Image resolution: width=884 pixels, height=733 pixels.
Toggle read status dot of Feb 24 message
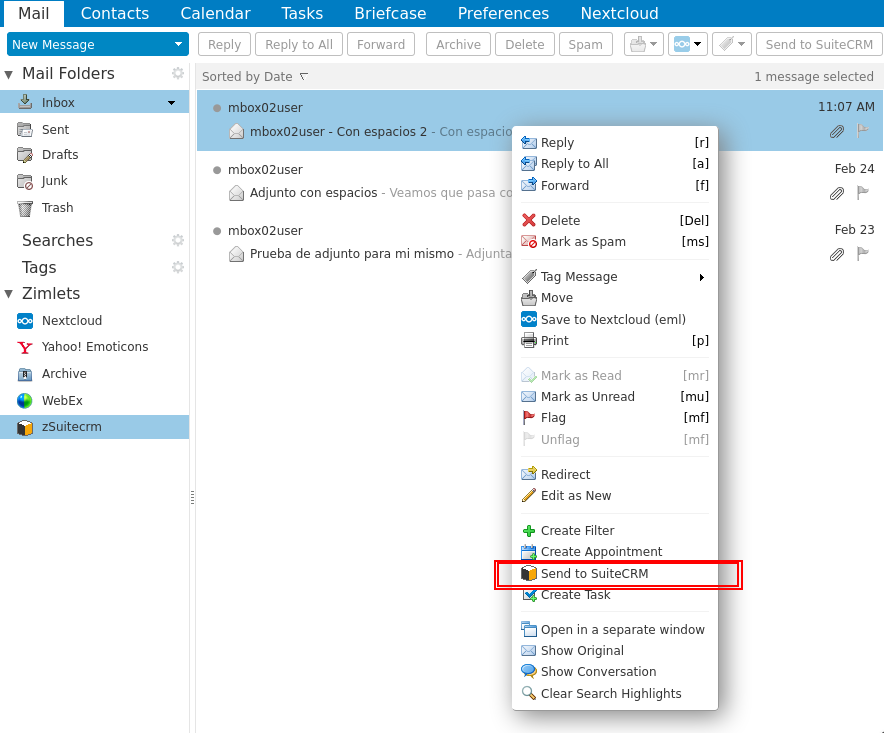point(216,170)
